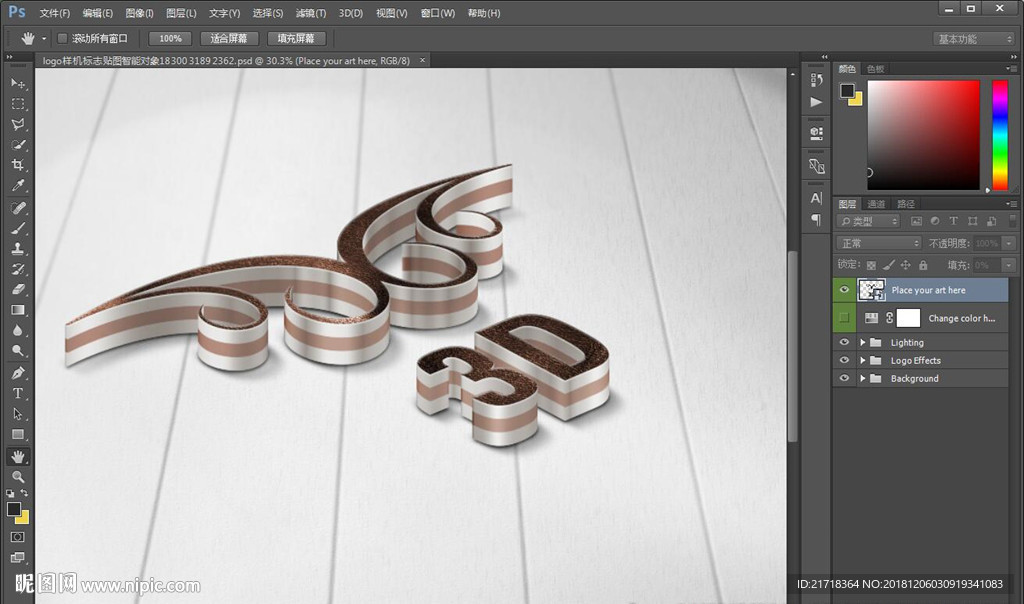Enable the 滚动所有窗口 checkbox

coord(62,38)
